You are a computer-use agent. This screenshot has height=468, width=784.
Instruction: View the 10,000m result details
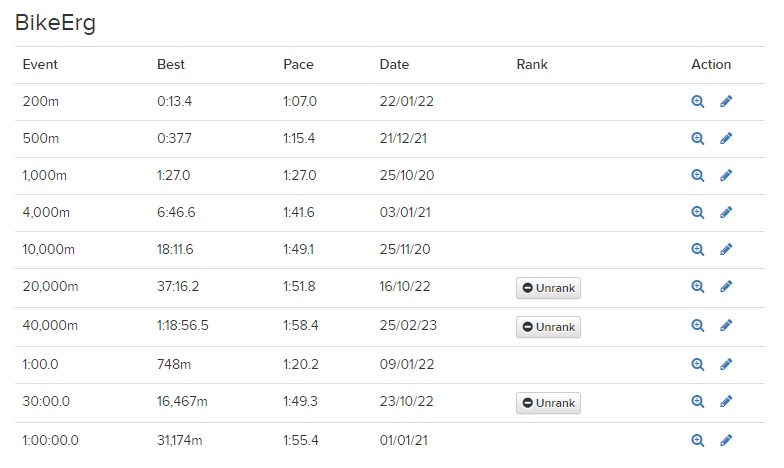point(698,250)
